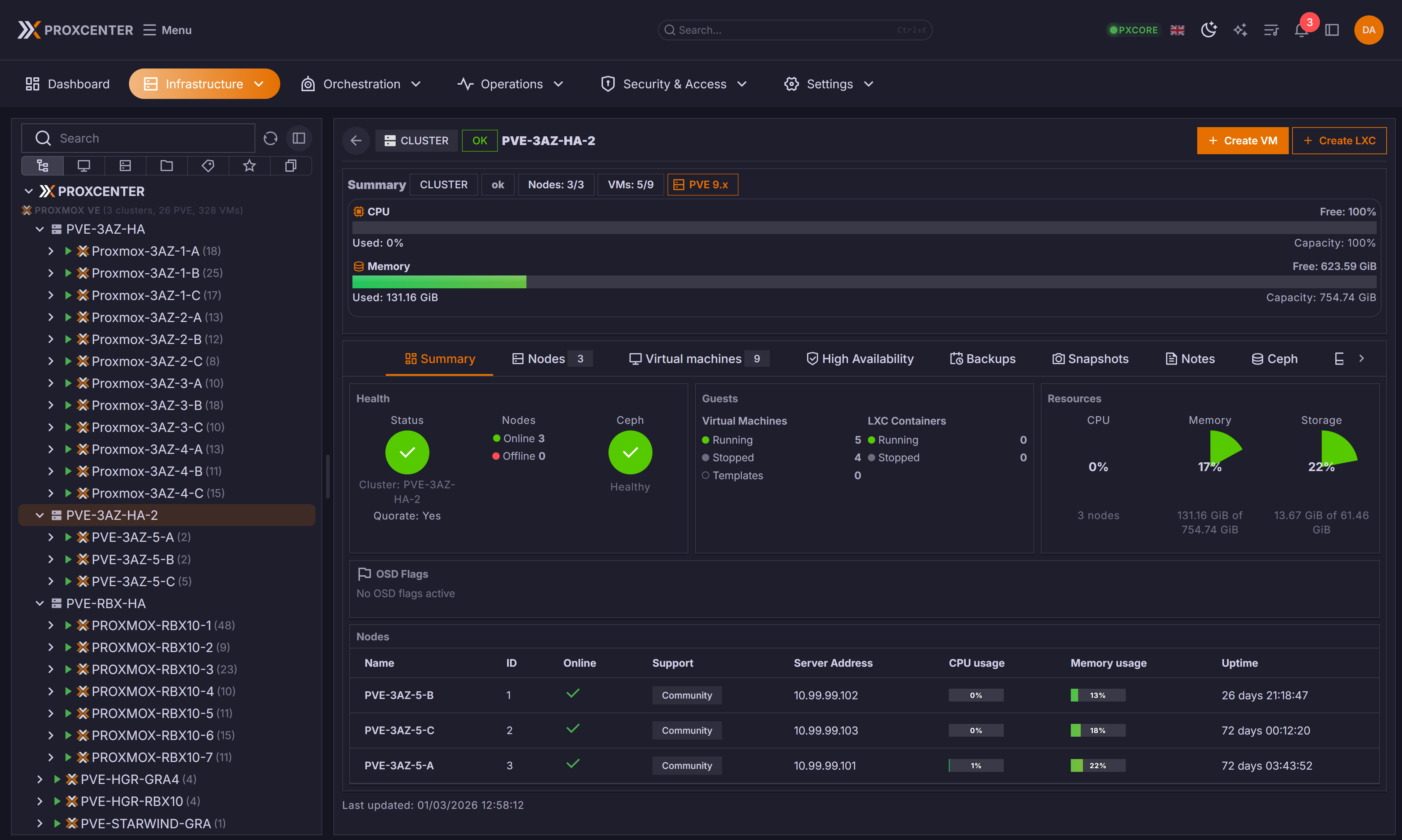Open the favorites star view in sidebar
The image size is (1402, 840).
248,165
